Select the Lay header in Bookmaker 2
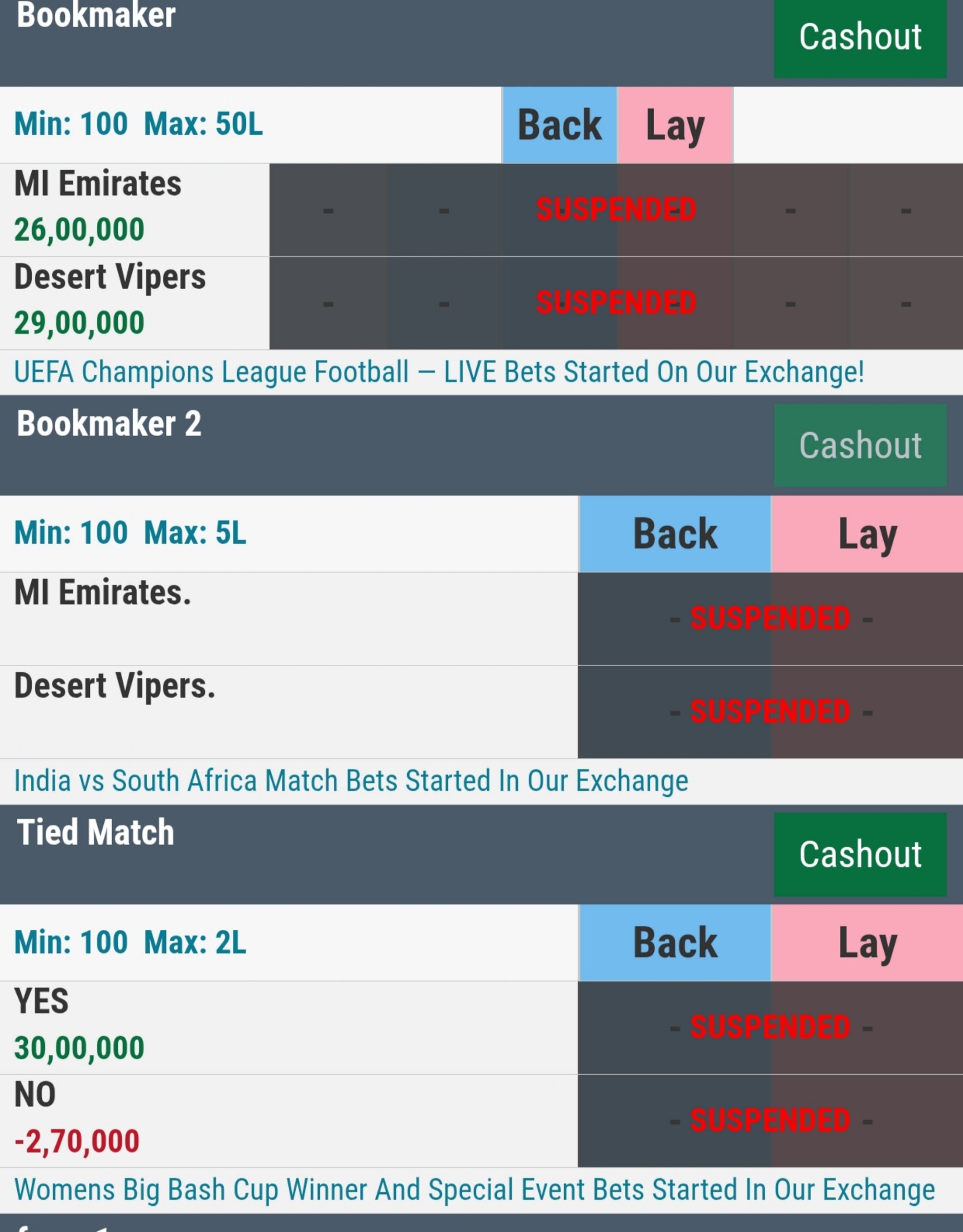Screen dimensions: 963x1232 point(867,534)
